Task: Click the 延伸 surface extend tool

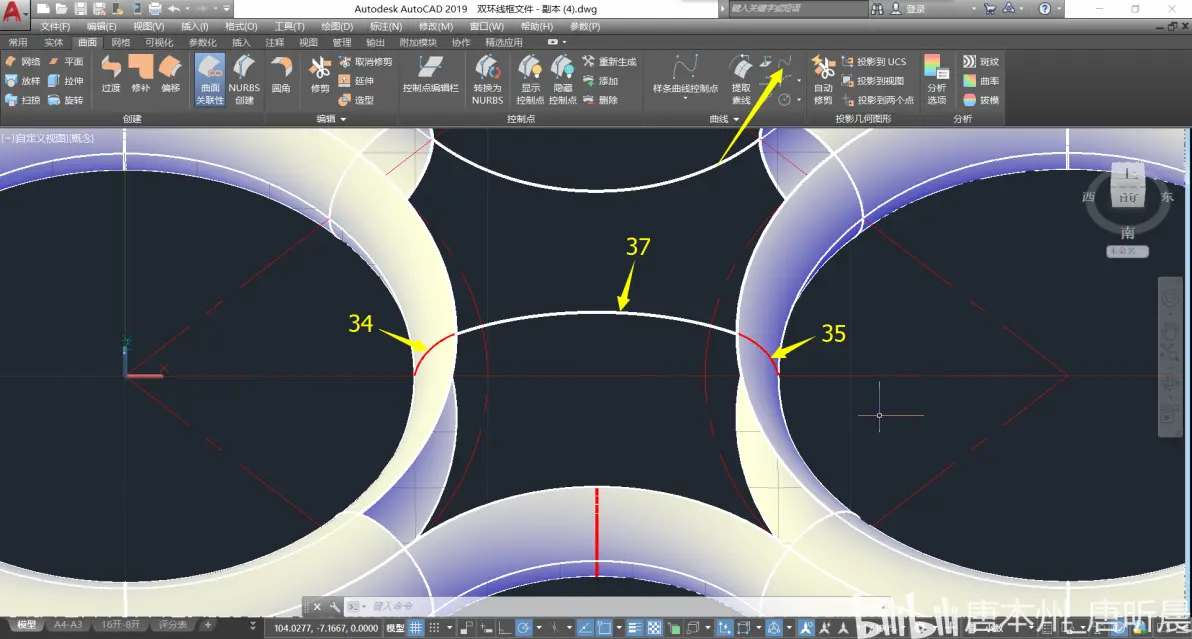Action: [x=356, y=81]
